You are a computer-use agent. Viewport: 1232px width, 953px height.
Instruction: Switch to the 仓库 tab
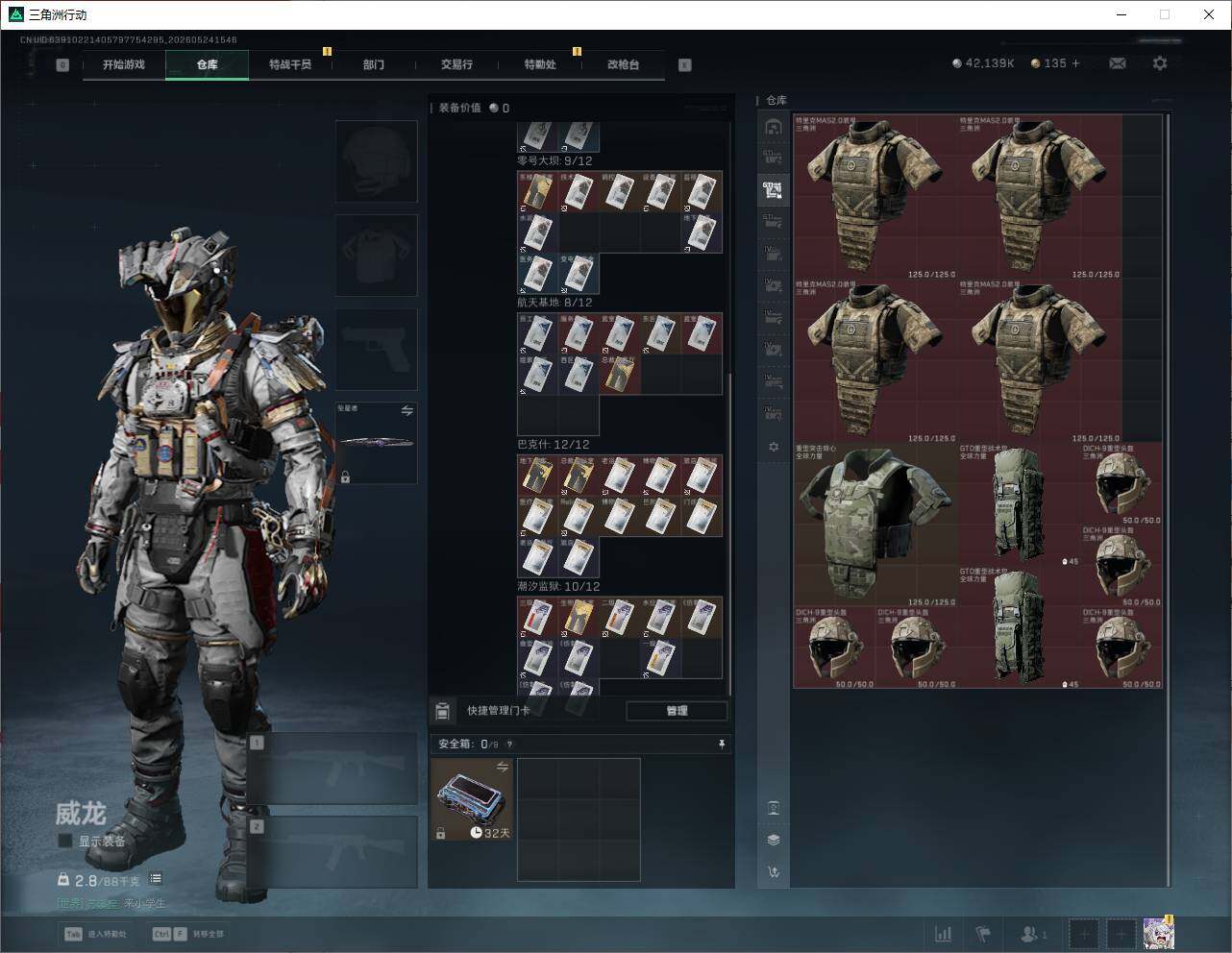click(207, 65)
